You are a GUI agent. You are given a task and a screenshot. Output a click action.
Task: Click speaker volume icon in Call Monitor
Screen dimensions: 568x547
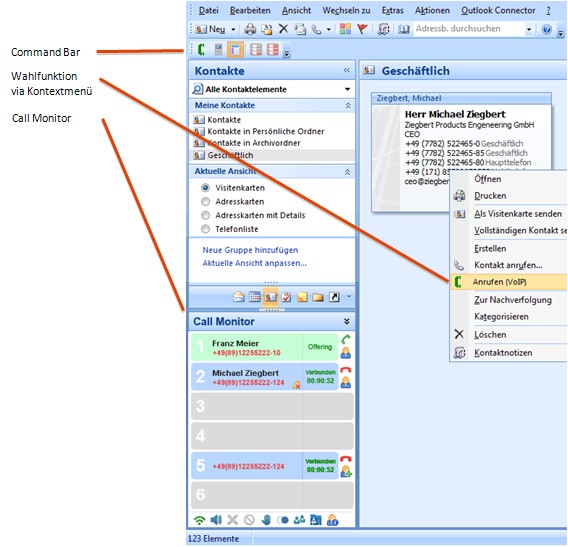point(216,520)
